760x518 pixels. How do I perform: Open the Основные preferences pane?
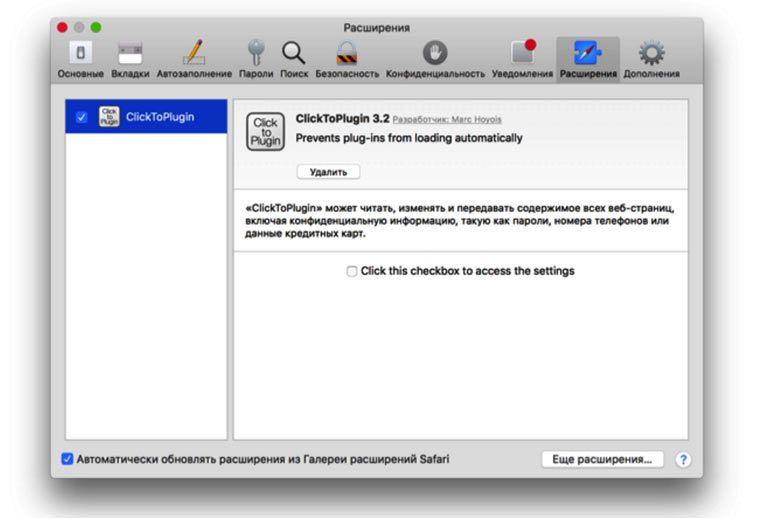80,60
